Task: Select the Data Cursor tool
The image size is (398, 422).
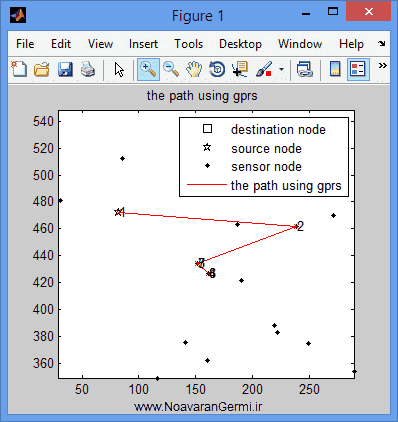Action: (240, 69)
